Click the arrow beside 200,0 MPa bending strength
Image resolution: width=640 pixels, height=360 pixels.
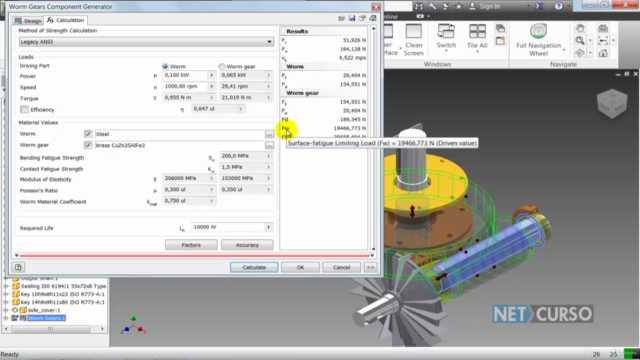[269, 156]
